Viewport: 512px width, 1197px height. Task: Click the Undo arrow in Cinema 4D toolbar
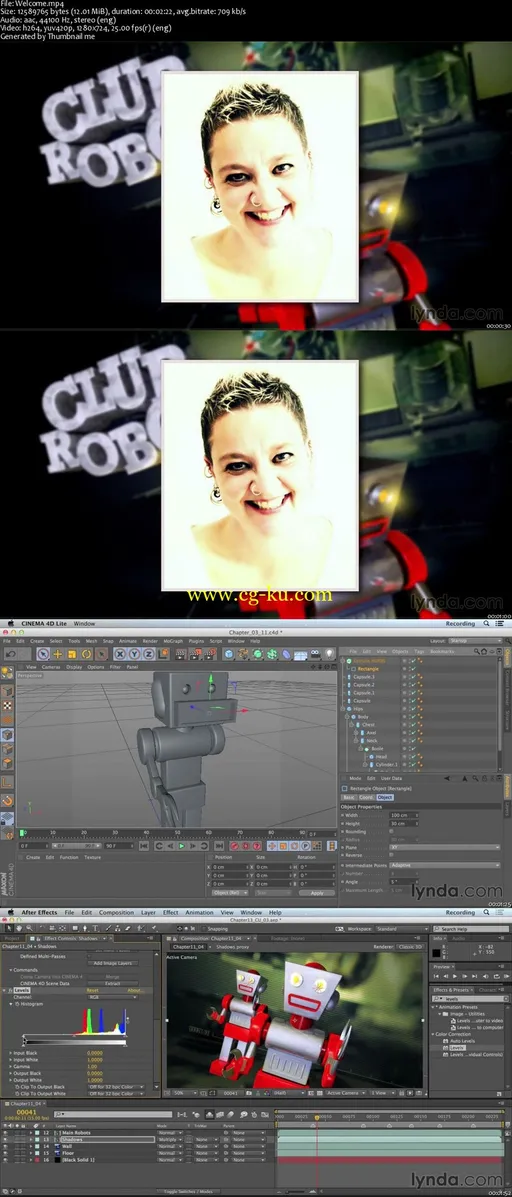coord(10,654)
